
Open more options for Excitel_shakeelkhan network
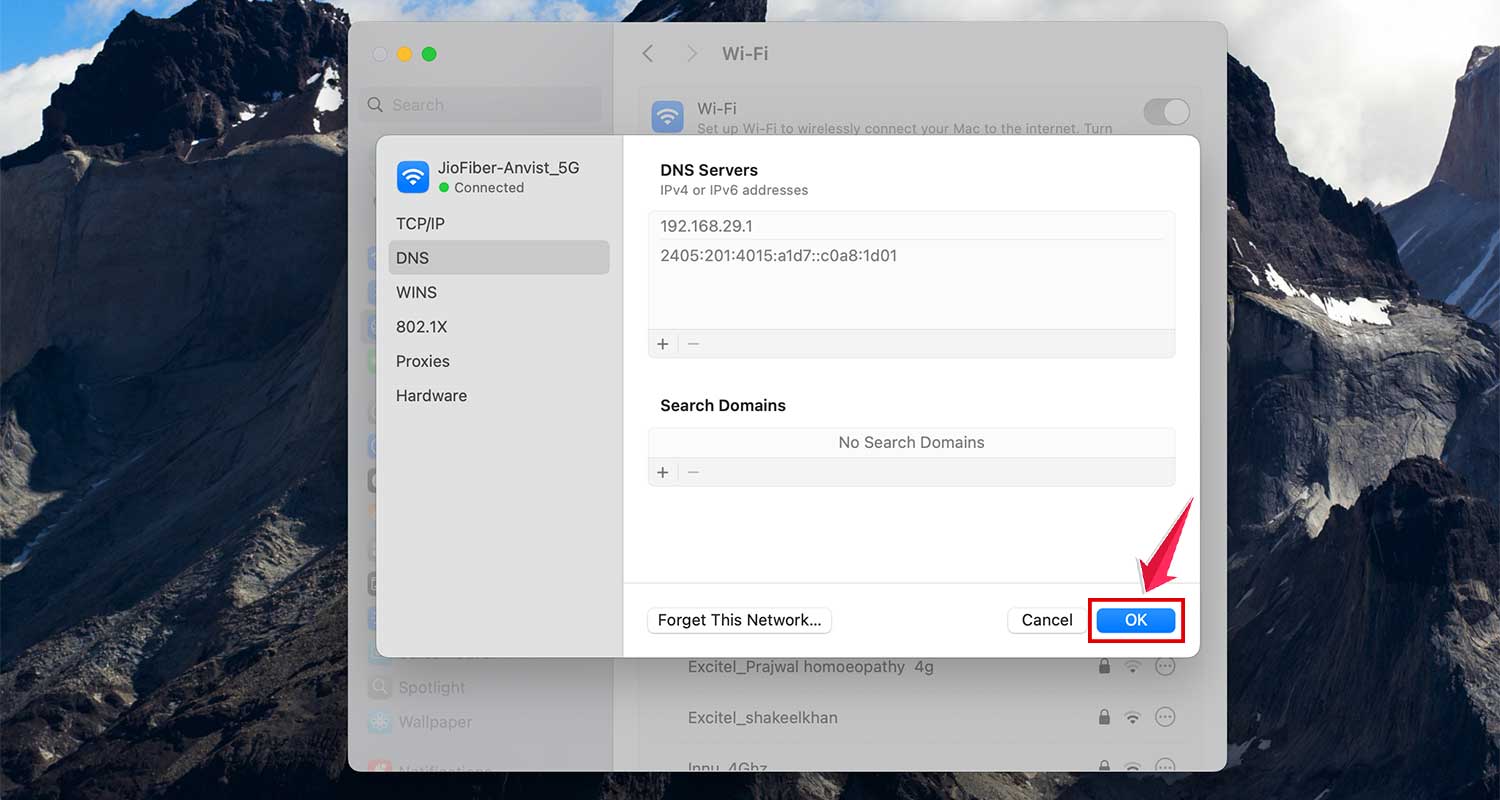point(1164,717)
